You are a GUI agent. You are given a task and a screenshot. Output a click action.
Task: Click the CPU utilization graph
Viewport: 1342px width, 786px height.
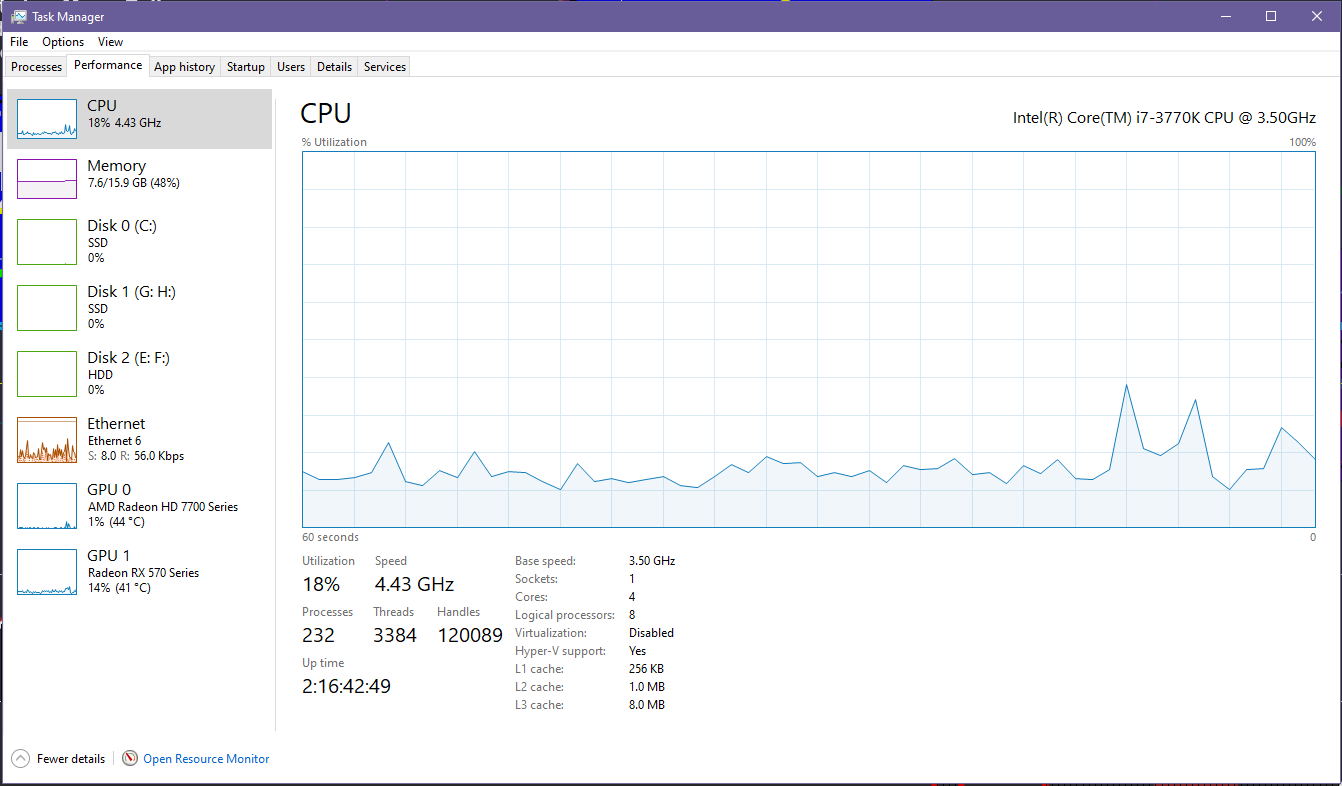tap(809, 339)
